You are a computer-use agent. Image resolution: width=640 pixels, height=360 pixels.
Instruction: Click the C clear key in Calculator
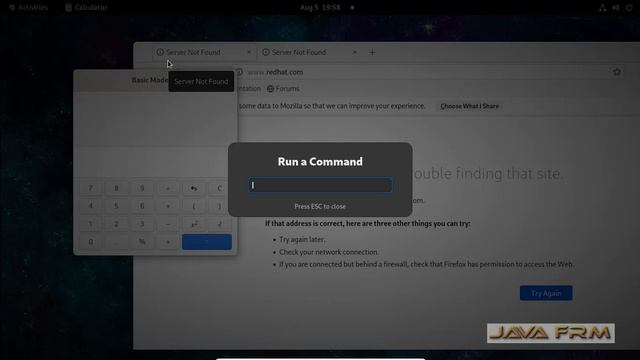click(220, 188)
